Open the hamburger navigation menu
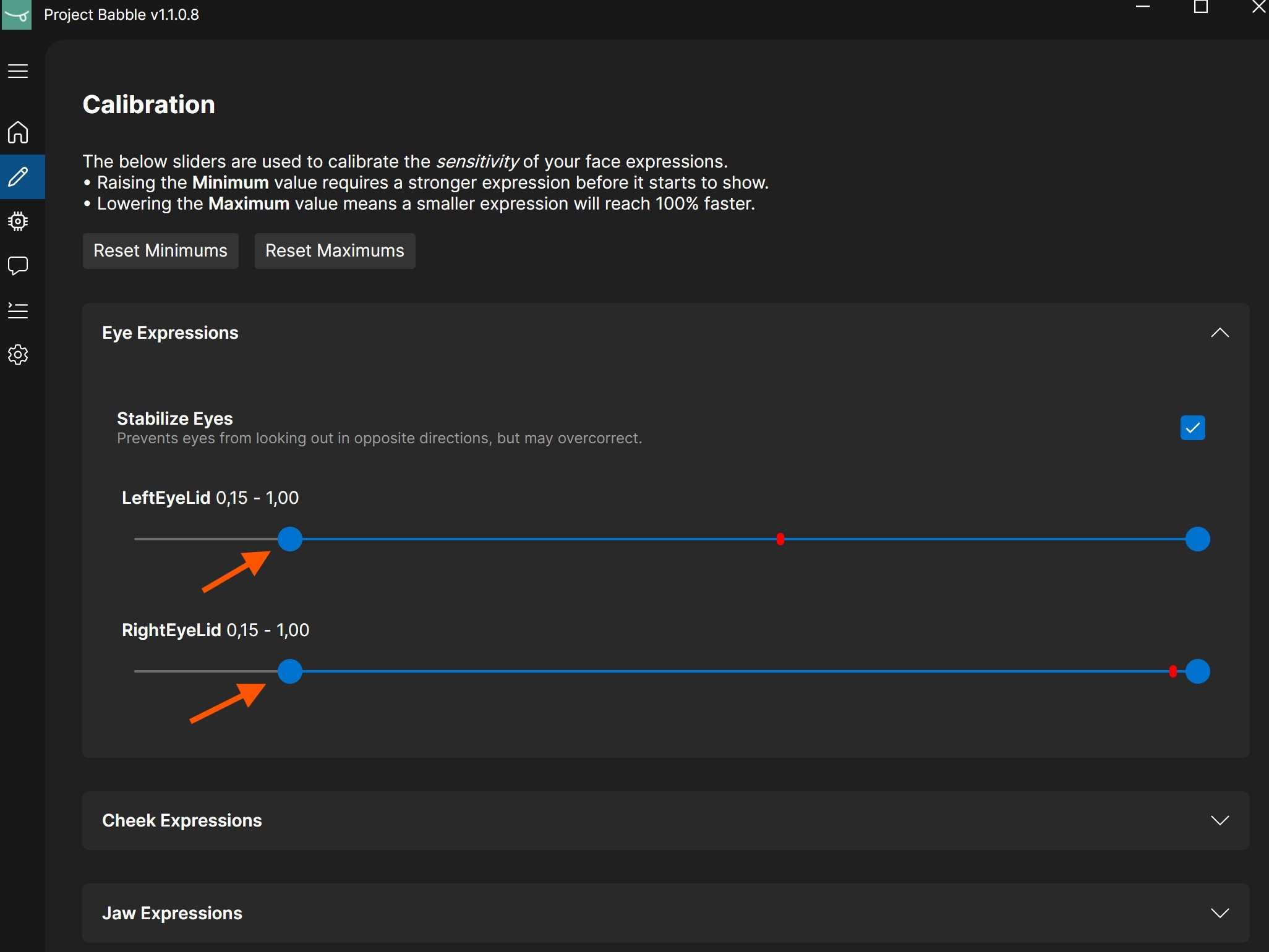 [18, 71]
